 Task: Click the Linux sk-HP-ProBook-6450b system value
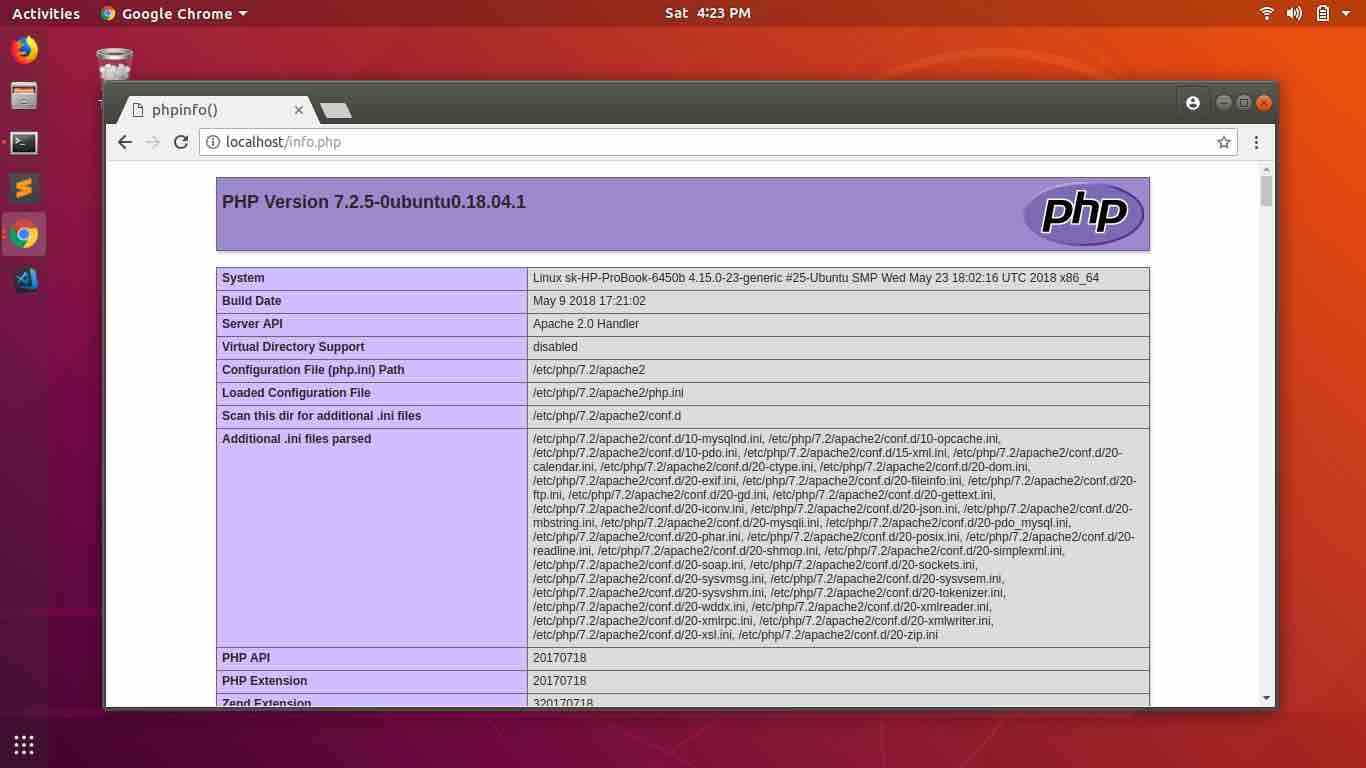[x=816, y=278]
